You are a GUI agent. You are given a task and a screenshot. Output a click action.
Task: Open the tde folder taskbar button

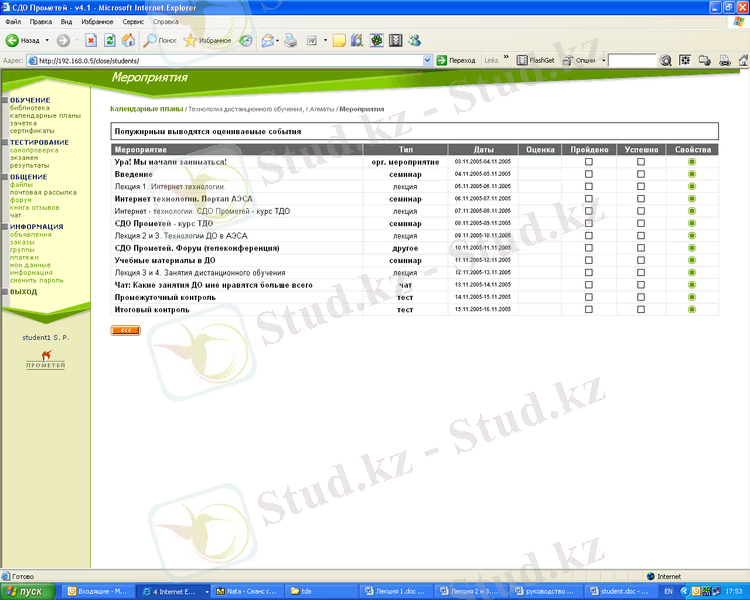click(x=321, y=592)
